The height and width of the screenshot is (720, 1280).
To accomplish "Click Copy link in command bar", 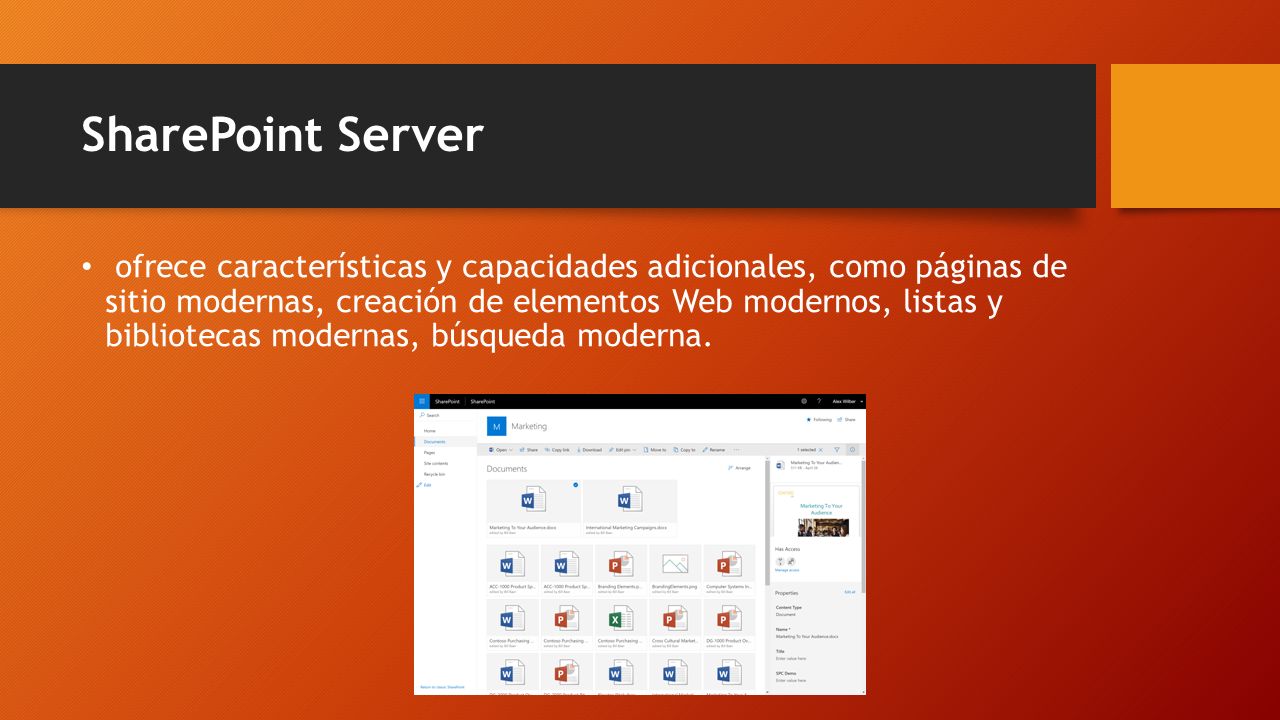I will (x=557, y=450).
